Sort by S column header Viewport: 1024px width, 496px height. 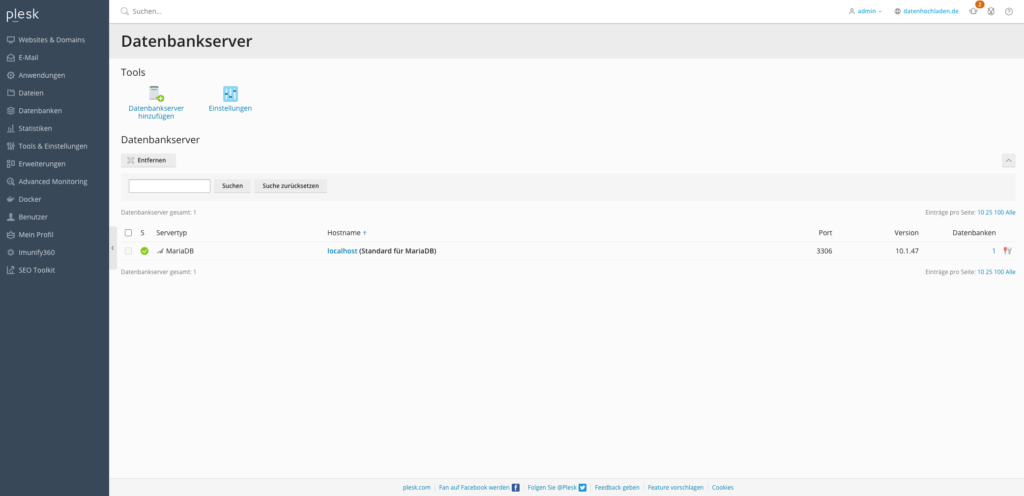(142, 233)
